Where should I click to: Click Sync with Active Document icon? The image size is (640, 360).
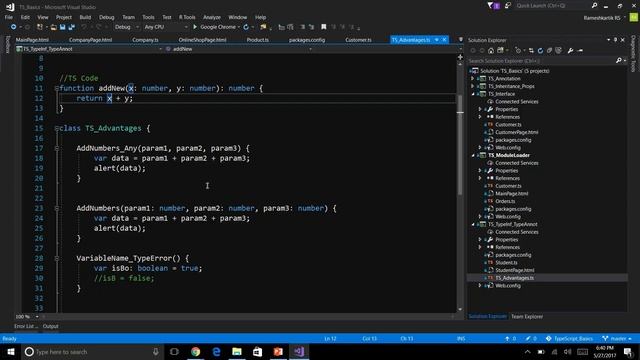click(531, 51)
